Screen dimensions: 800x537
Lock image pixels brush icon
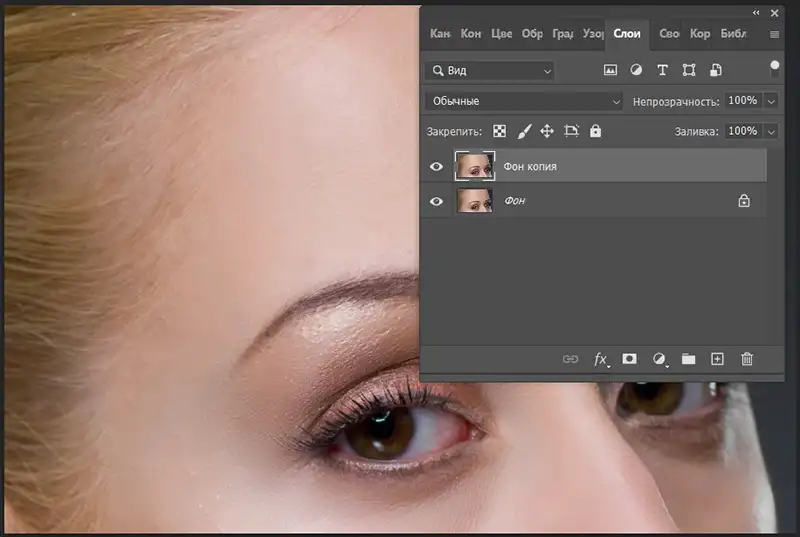(x=524, y=132)
